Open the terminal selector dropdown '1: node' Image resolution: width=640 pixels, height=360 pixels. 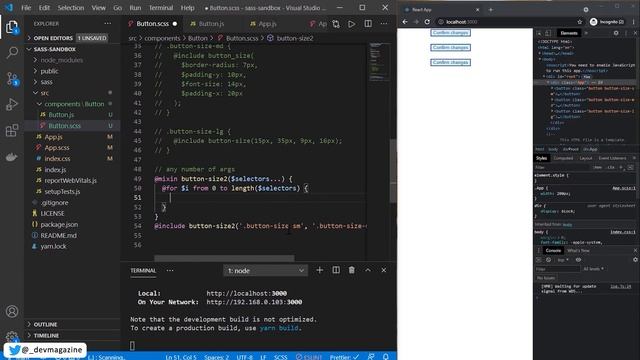point(265,271)
